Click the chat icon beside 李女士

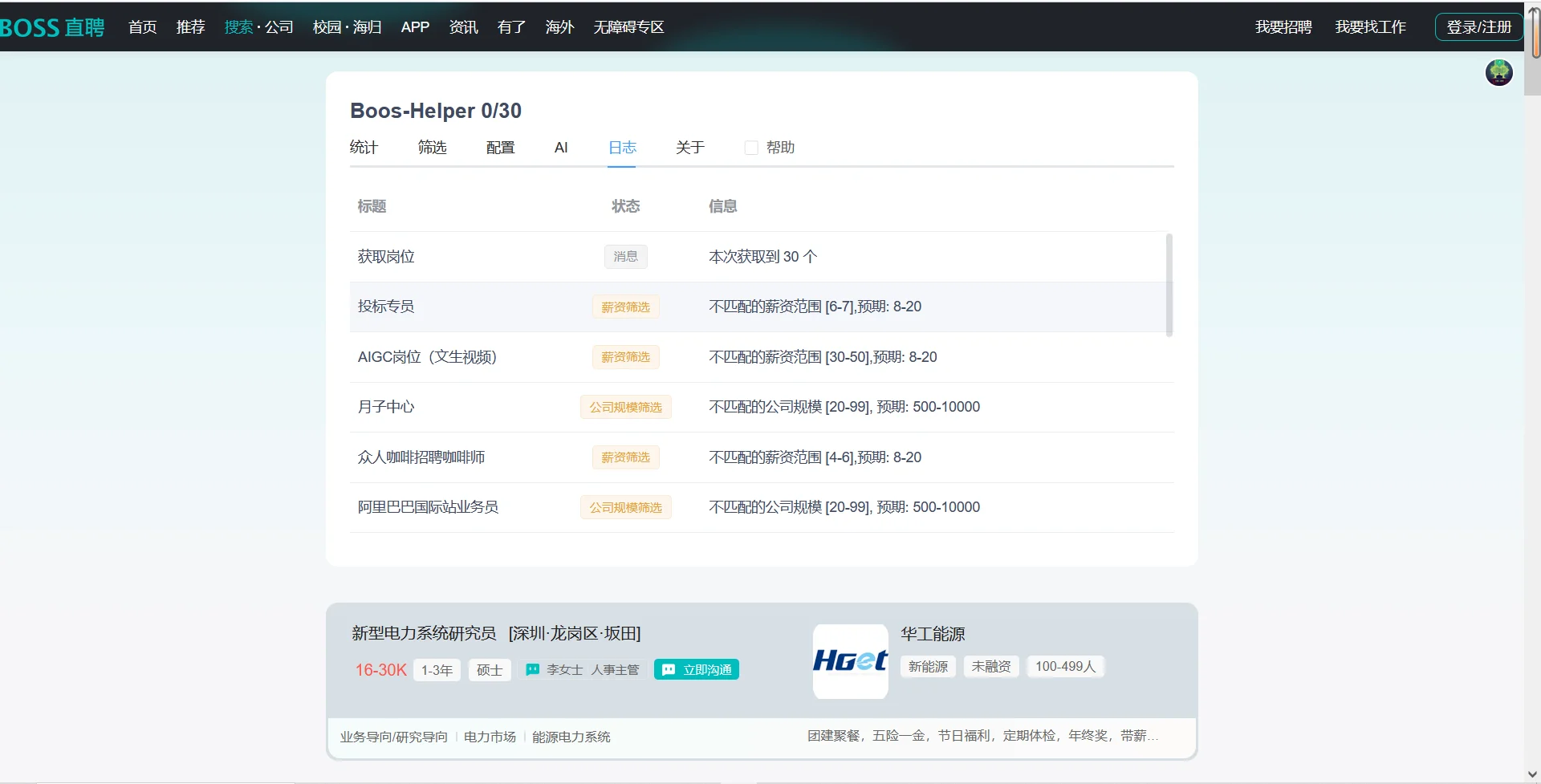point(532,669)
